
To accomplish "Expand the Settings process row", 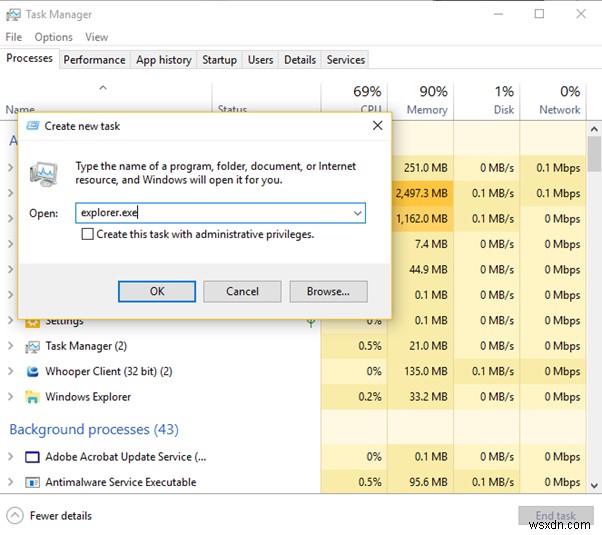I will (x=11, y=320).
